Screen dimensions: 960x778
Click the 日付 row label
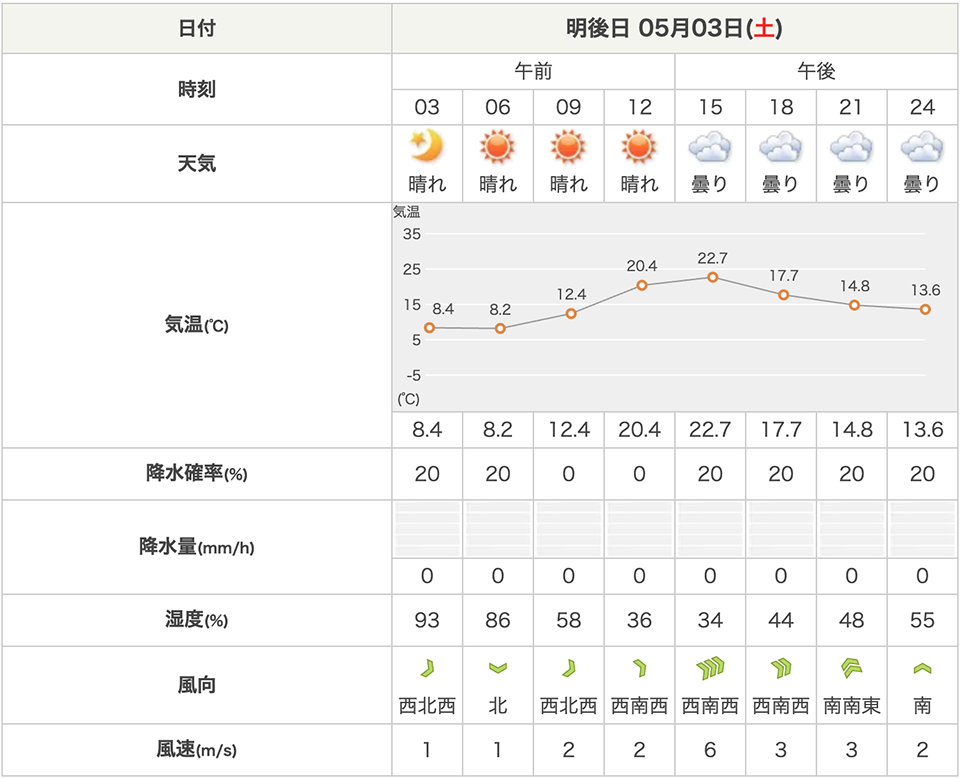(x=197, y=28)
